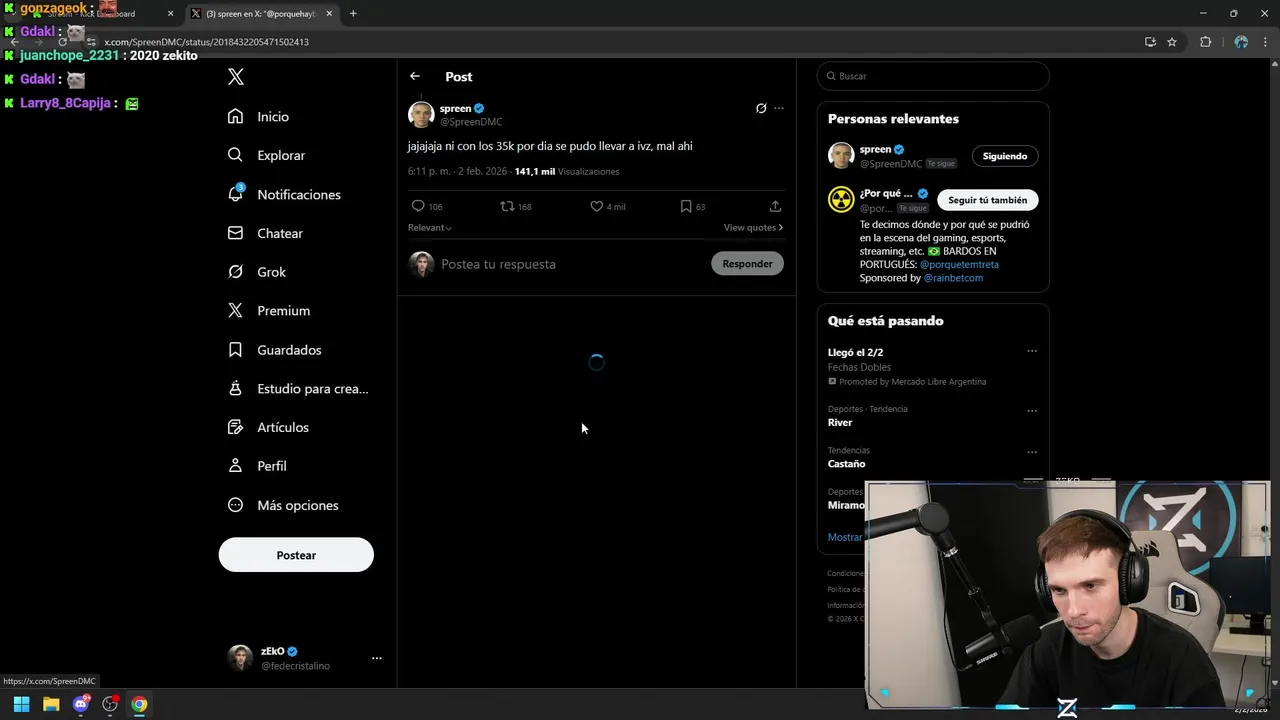Switch to the spreen en X browser tab
1280x720 pixels.
pos(263,14)
